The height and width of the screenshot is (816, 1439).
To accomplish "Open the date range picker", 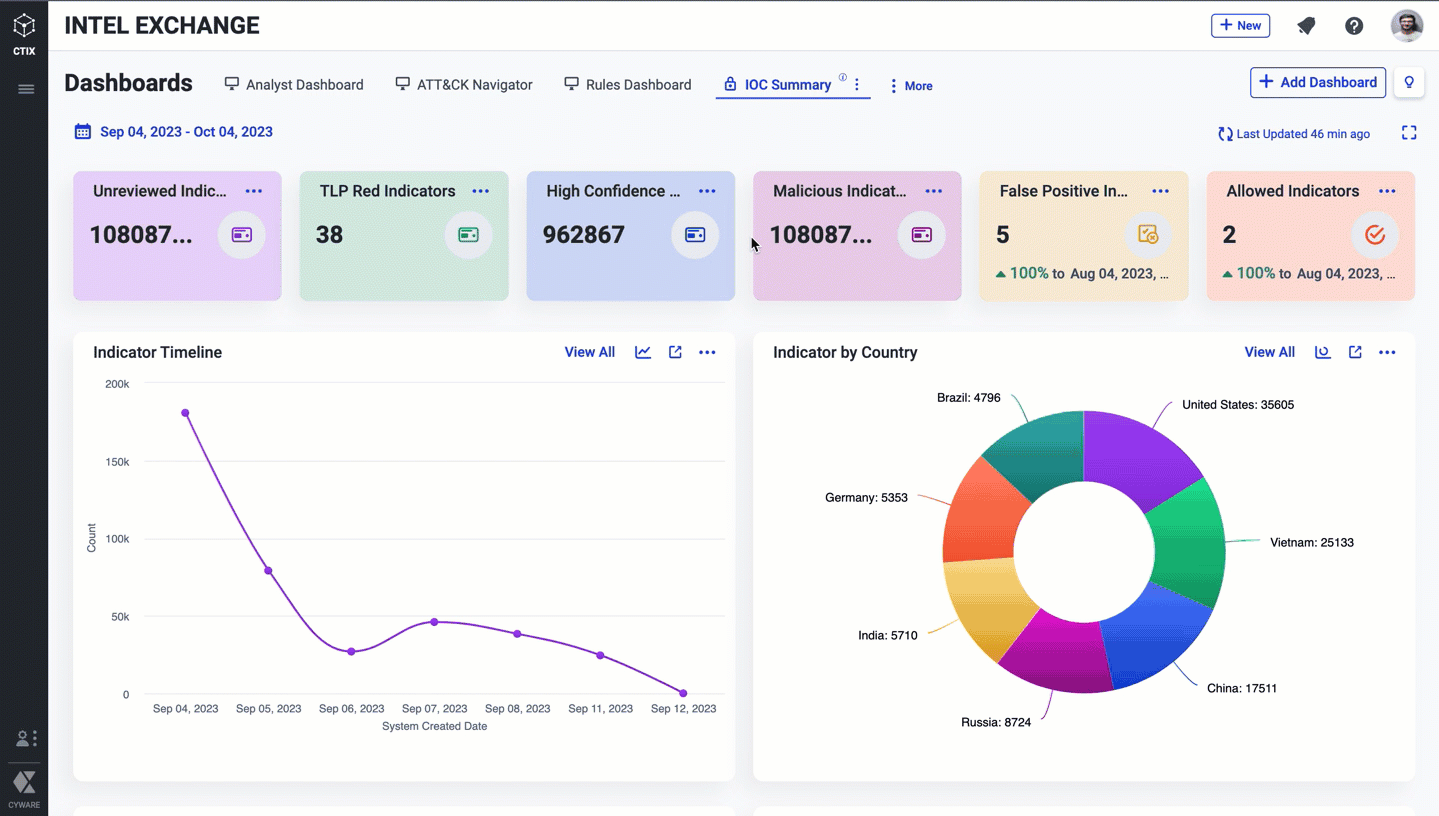I will (174, 132).
